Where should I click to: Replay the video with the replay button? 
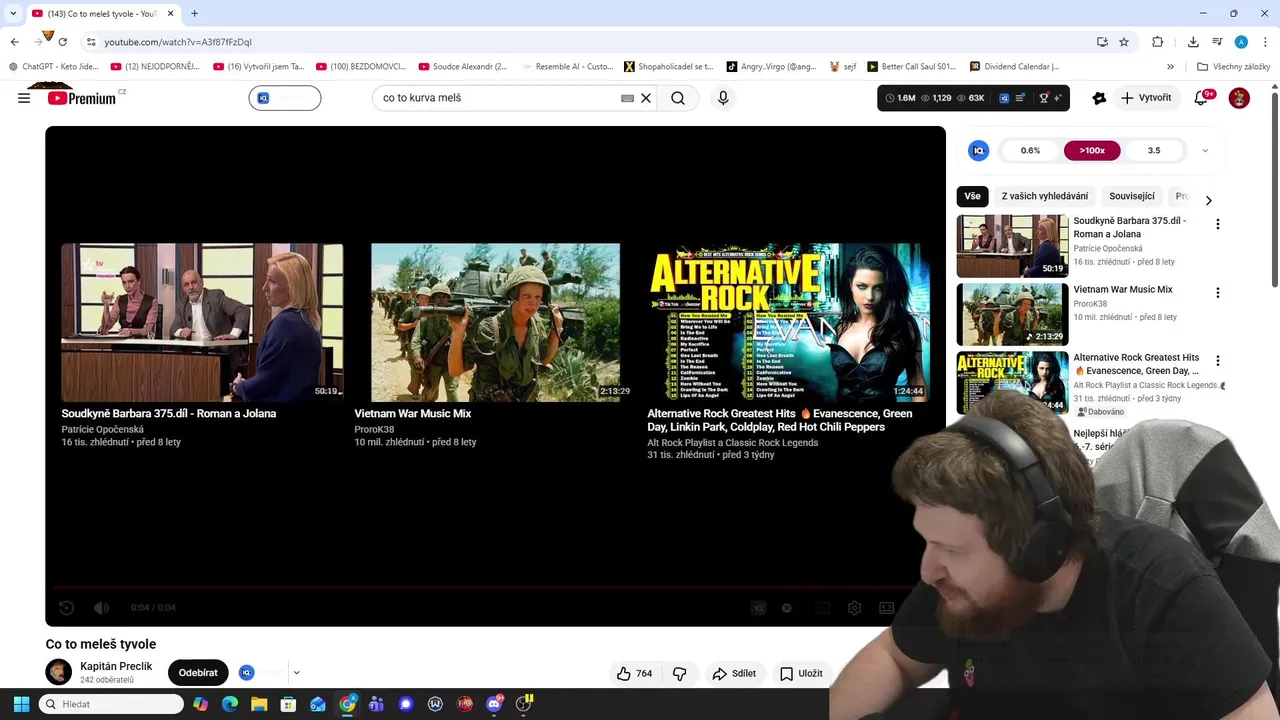tap(66, 607)
